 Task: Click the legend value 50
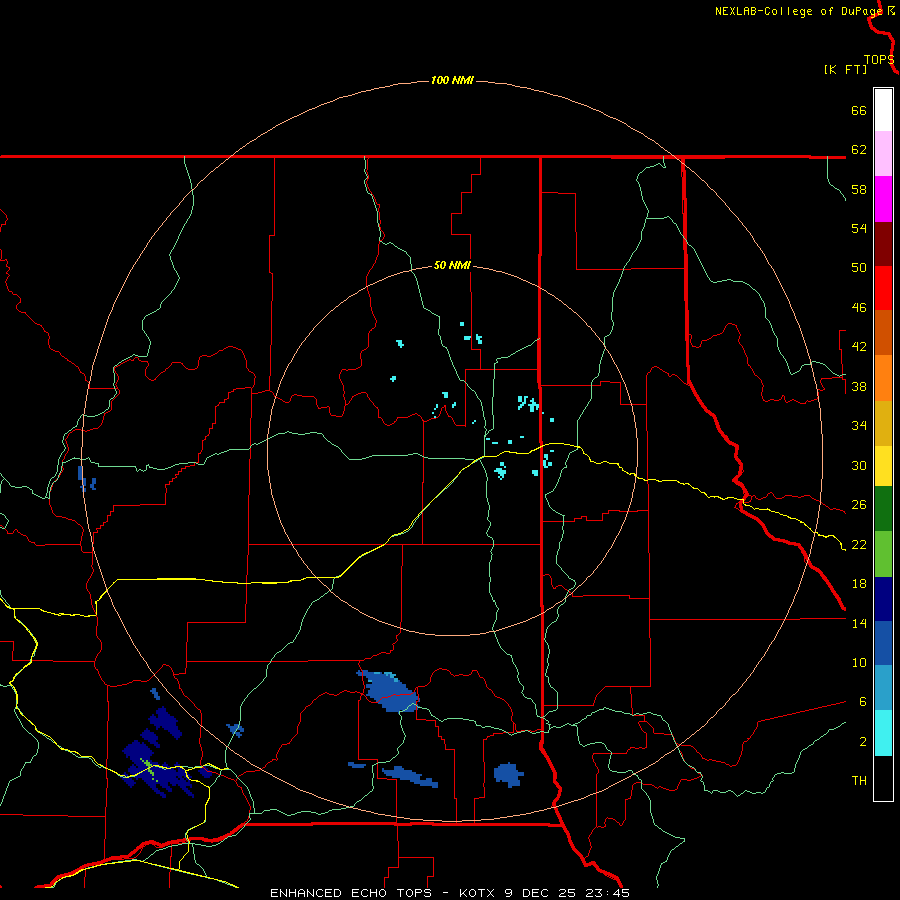pos(859,268)
